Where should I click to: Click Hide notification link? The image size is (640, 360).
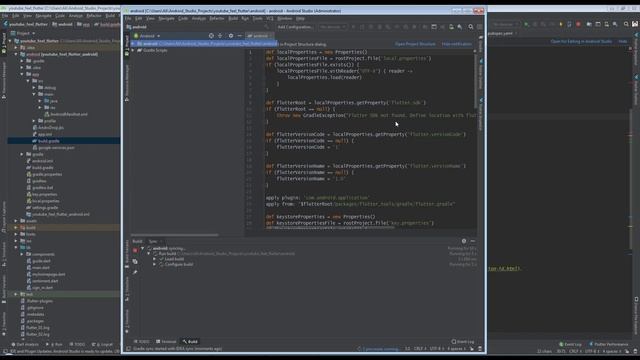click(457, 44)
